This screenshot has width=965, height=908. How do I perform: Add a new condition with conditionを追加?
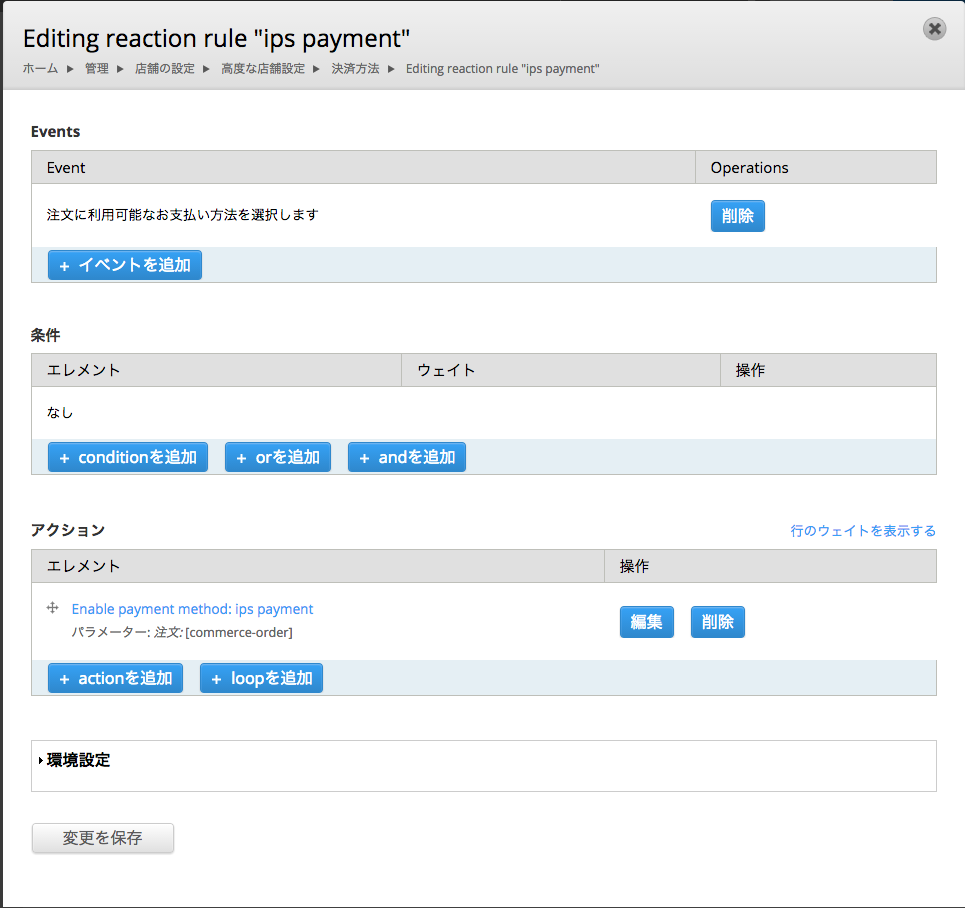click(128, 457)
